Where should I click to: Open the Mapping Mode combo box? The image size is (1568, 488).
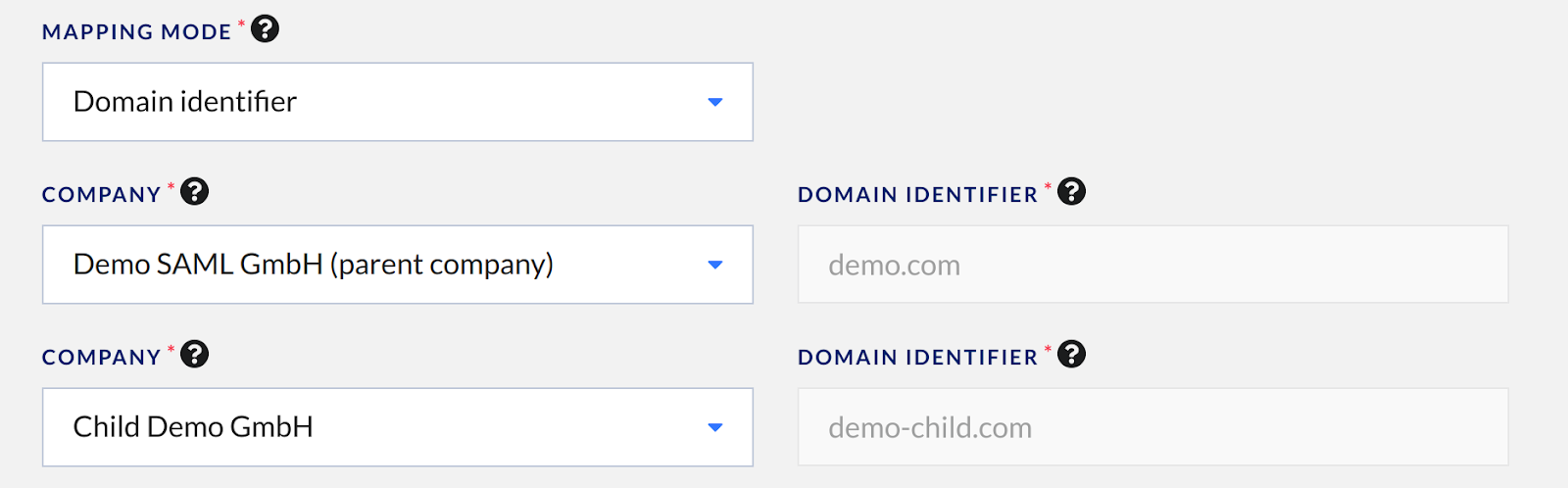click(x=398, y=102)
